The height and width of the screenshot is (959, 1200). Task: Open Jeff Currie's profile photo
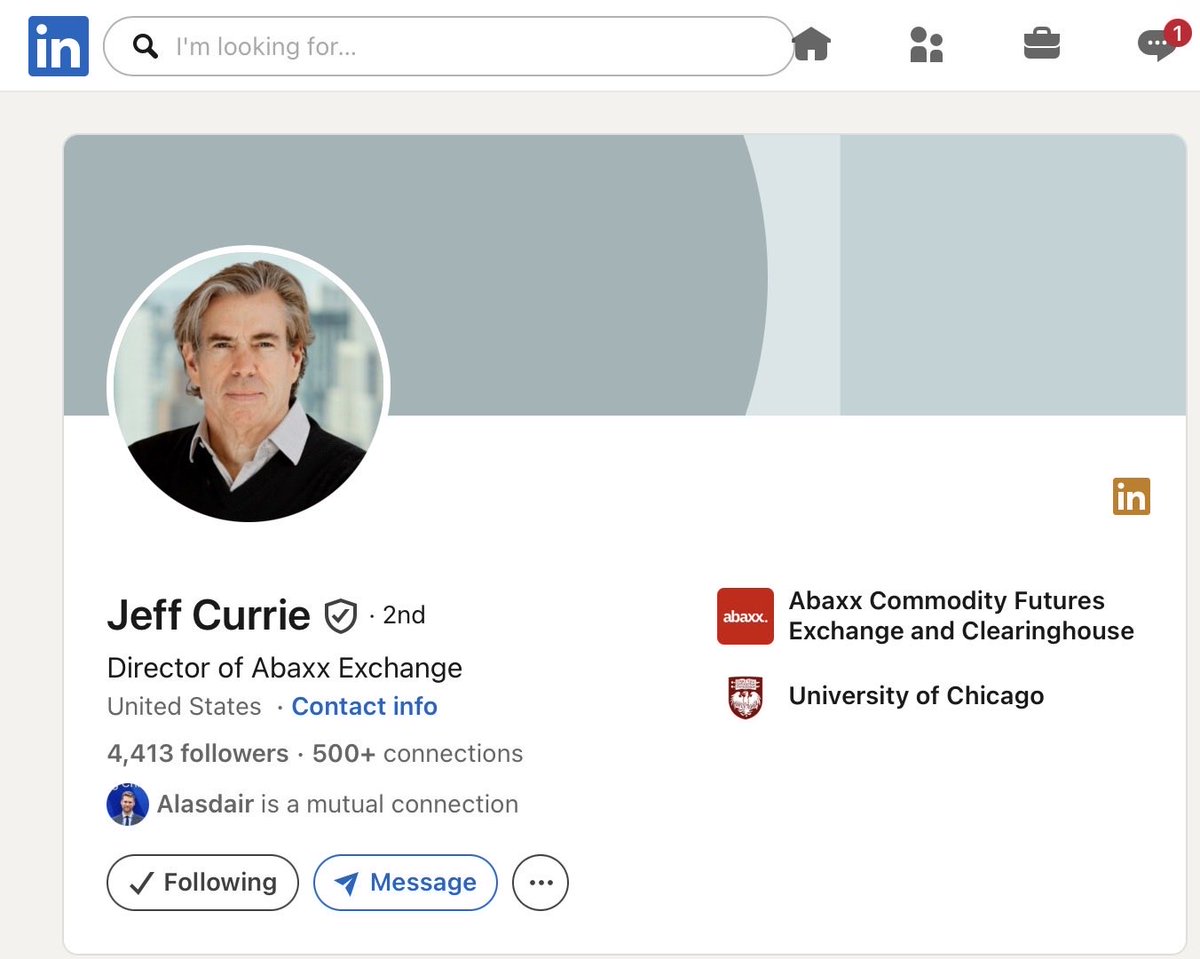[248, 386]
